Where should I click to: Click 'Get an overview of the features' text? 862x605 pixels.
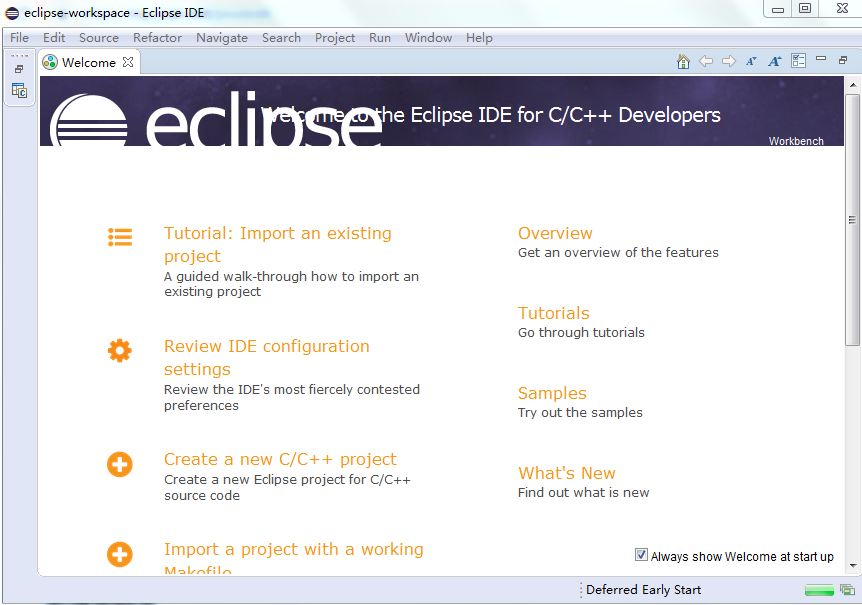618,253
